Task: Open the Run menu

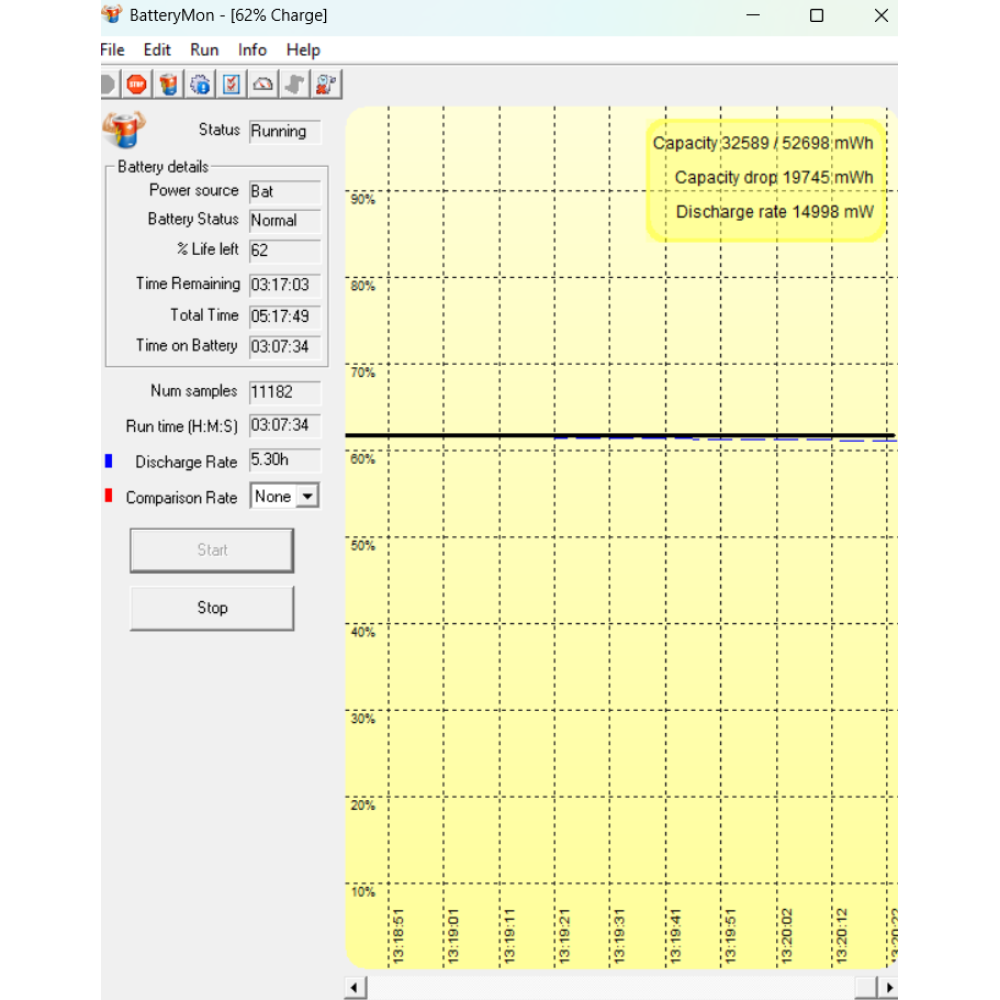Action: tap(204, 50)
